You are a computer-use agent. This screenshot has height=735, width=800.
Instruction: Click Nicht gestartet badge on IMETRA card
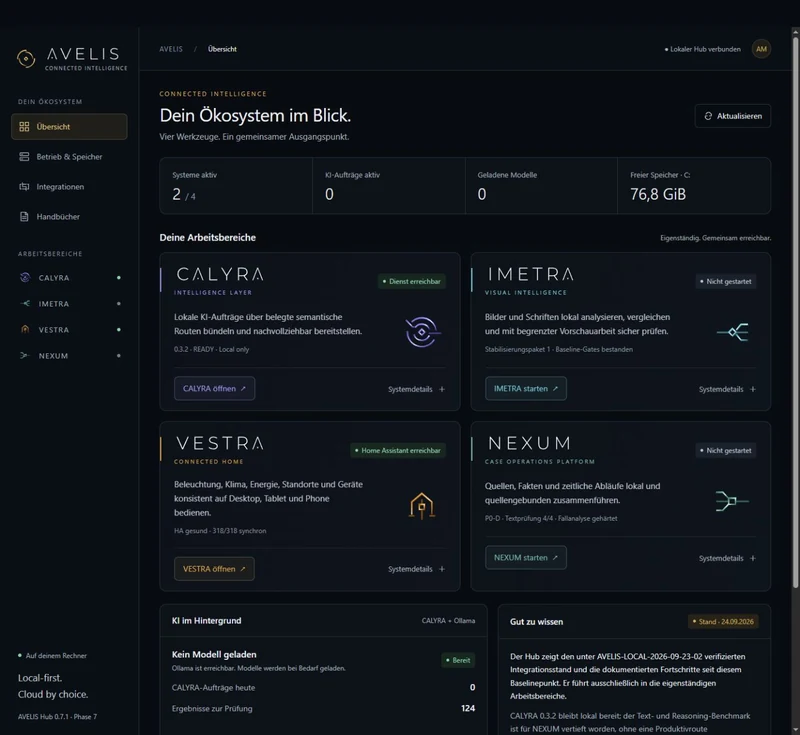tap(726, 282)
